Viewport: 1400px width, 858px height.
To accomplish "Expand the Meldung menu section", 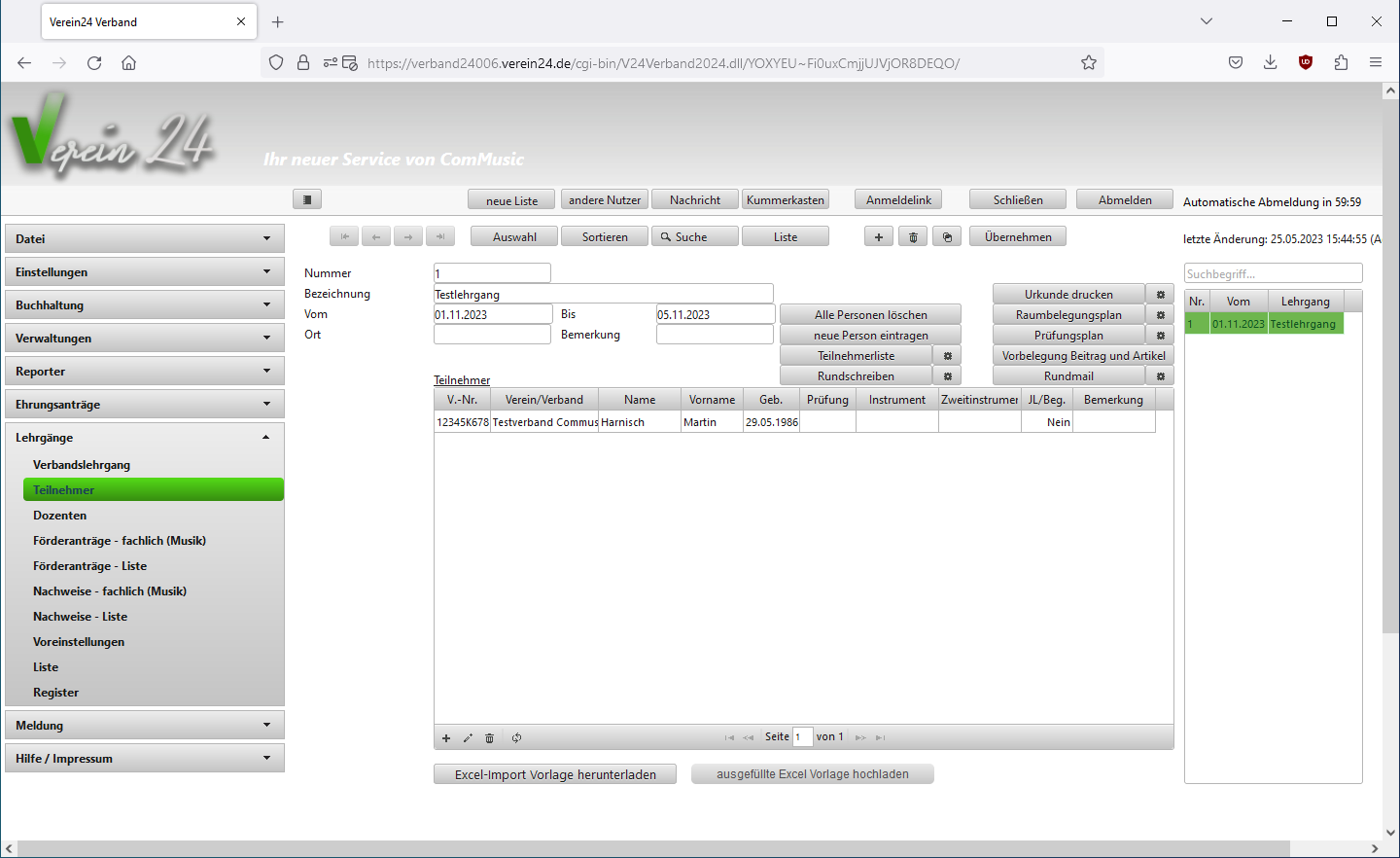I will tap(145, 725).
